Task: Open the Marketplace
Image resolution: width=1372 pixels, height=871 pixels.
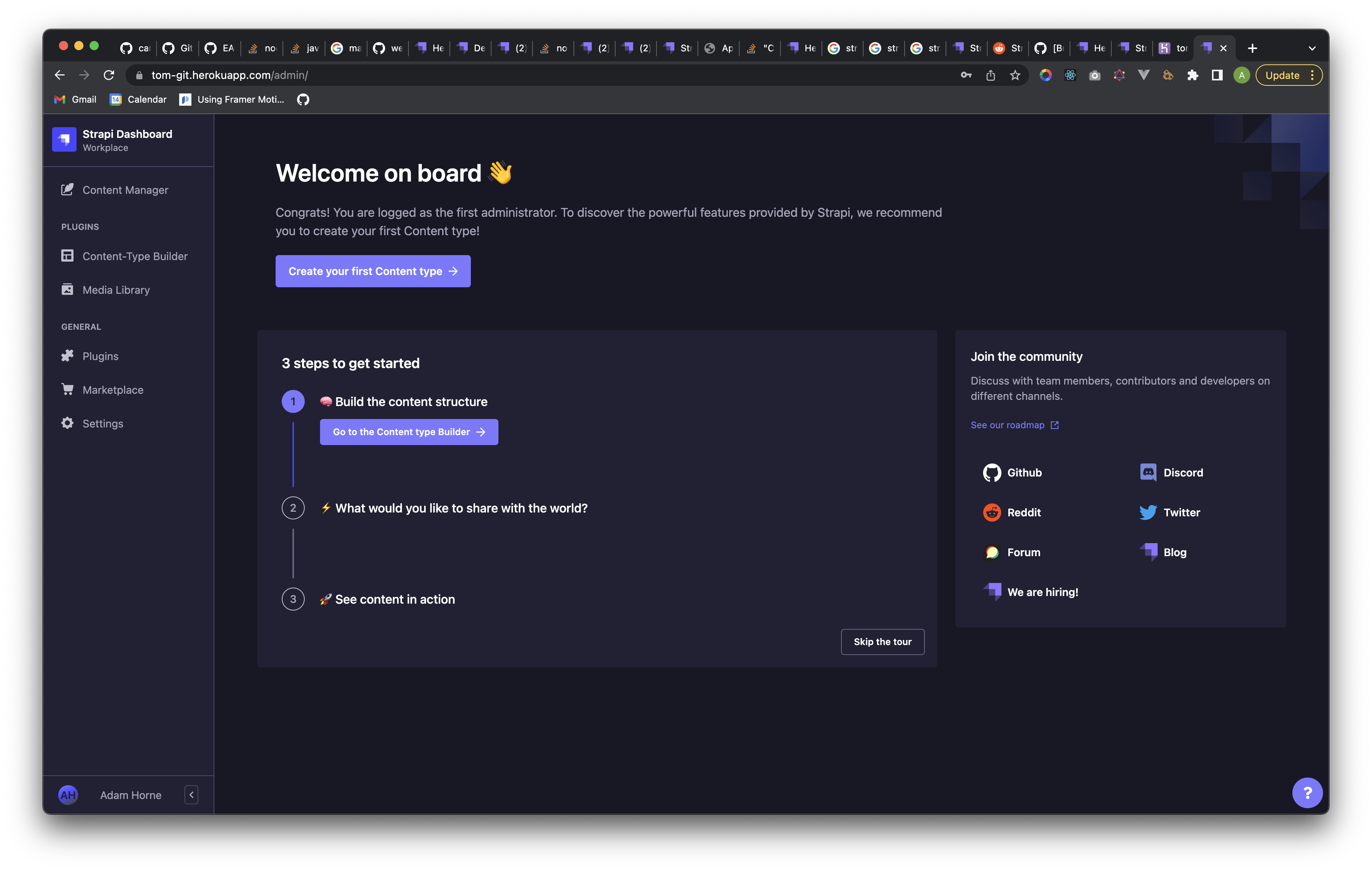Action: click(x=113, y=389)
